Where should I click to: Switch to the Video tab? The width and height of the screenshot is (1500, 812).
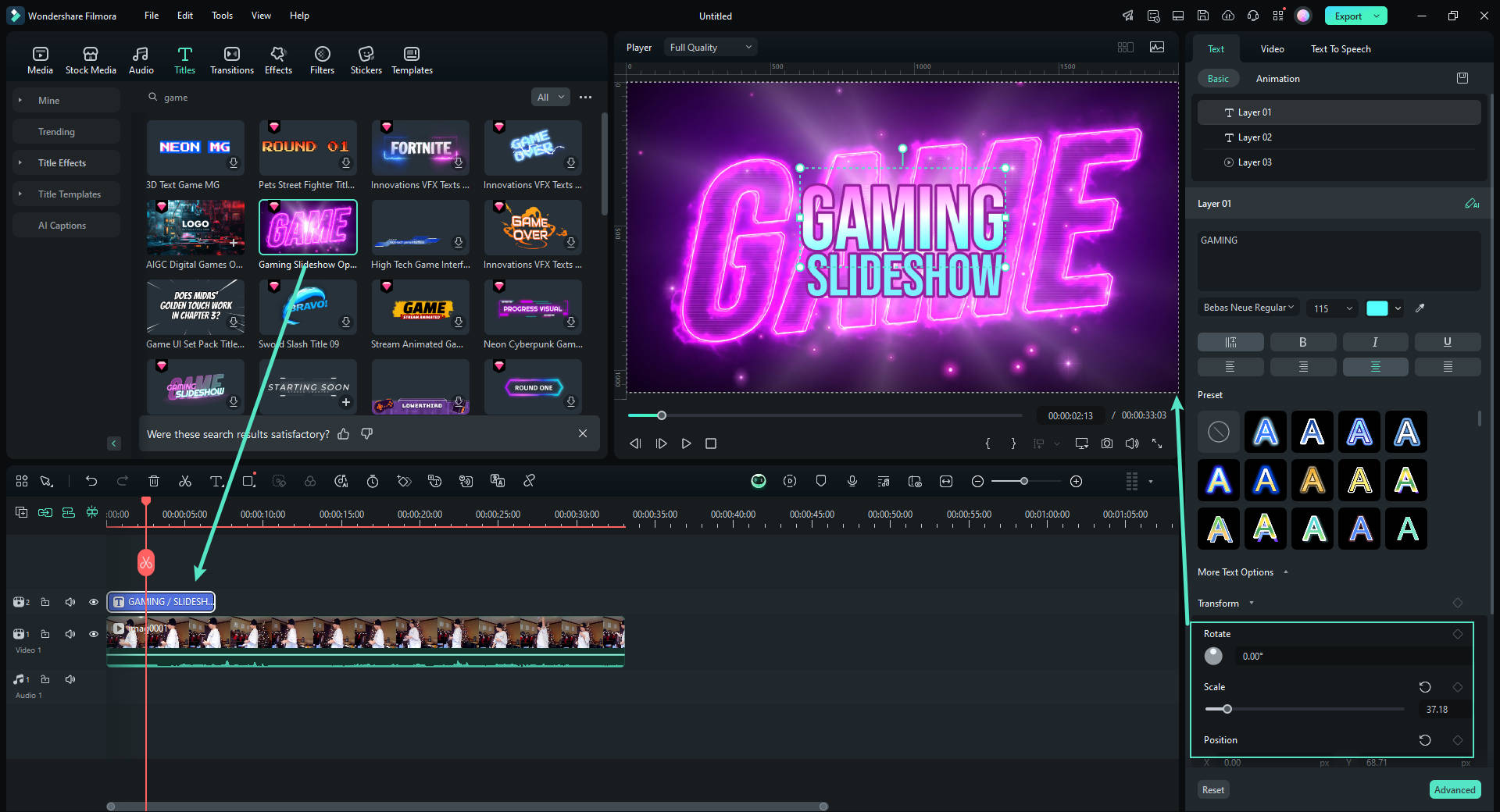[1272, 48]
